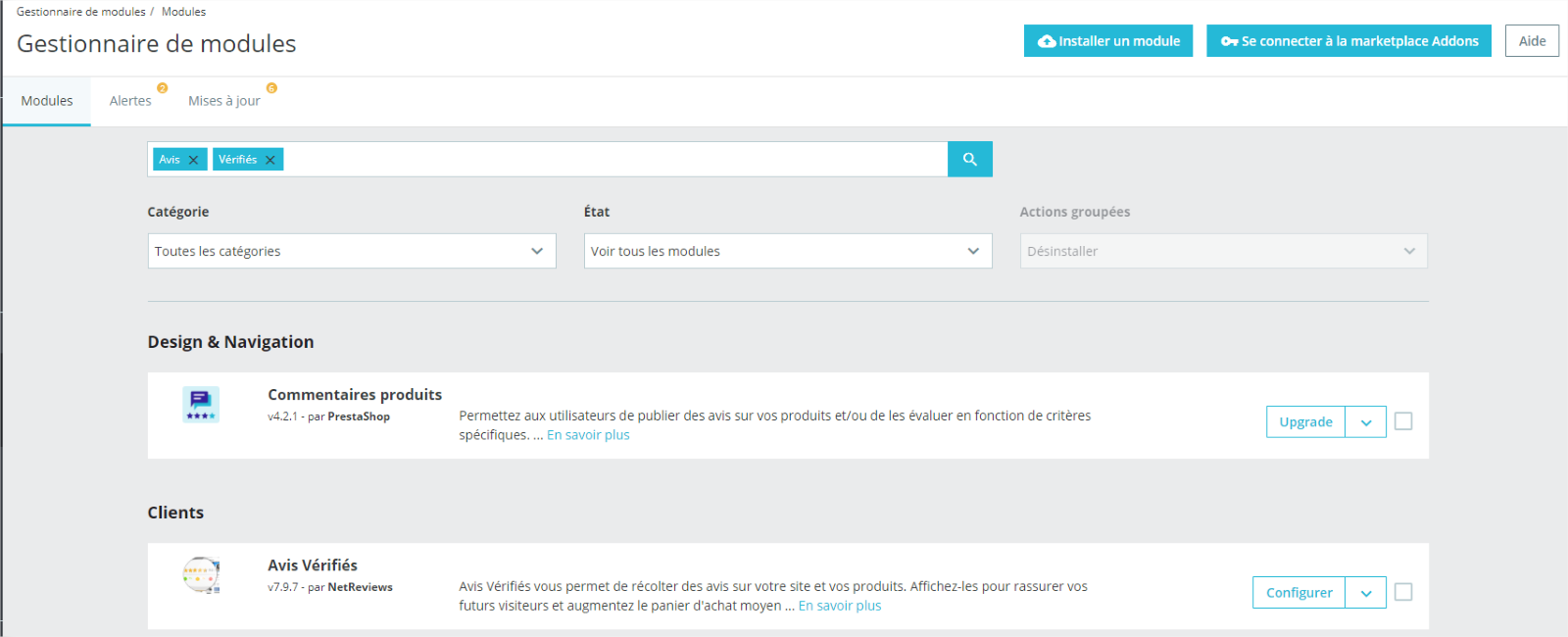Open the État filter dropdown
This screenshot has height=637, width=1568.
pyautogui.click(x=787, y=251)
